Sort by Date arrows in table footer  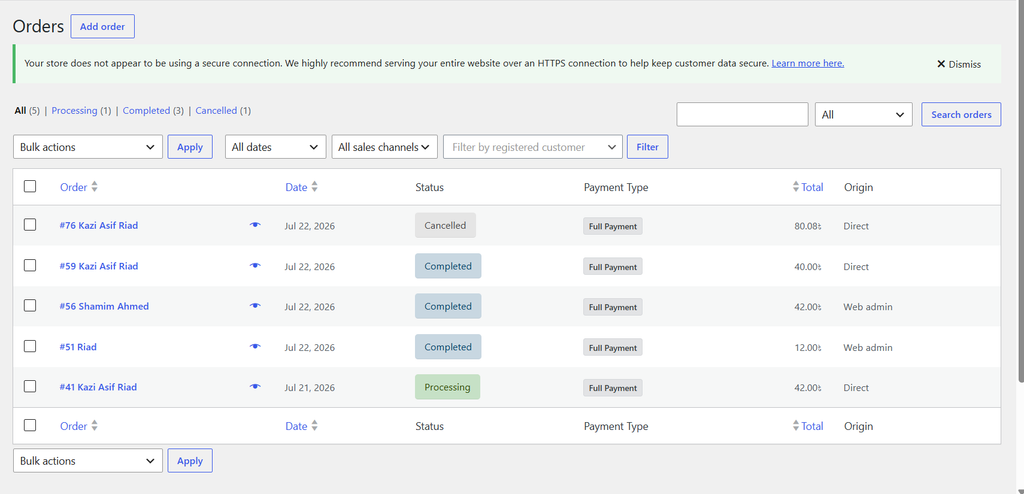(315, 426)
